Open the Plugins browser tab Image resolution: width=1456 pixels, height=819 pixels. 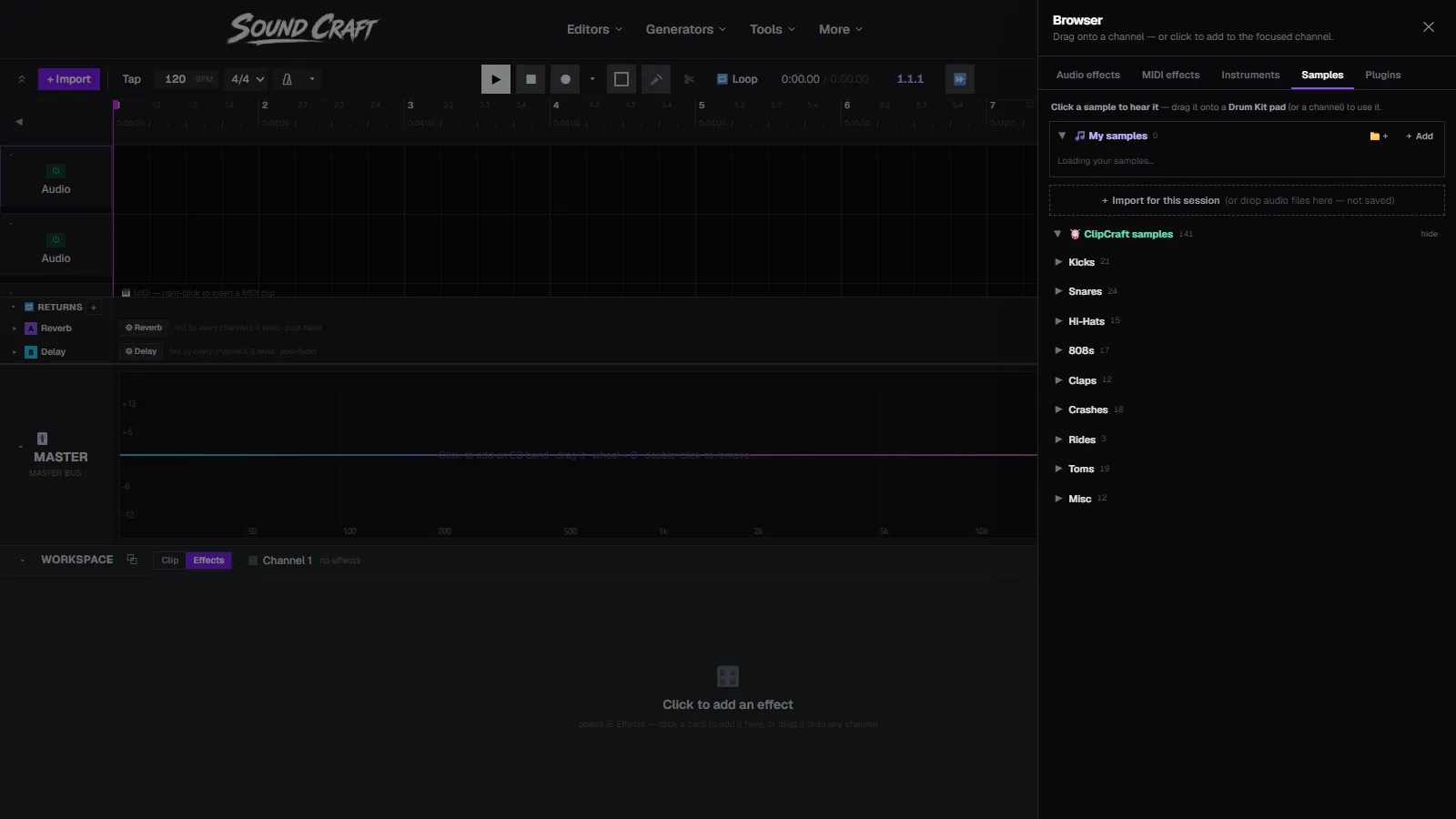[x=1383, y=76]
